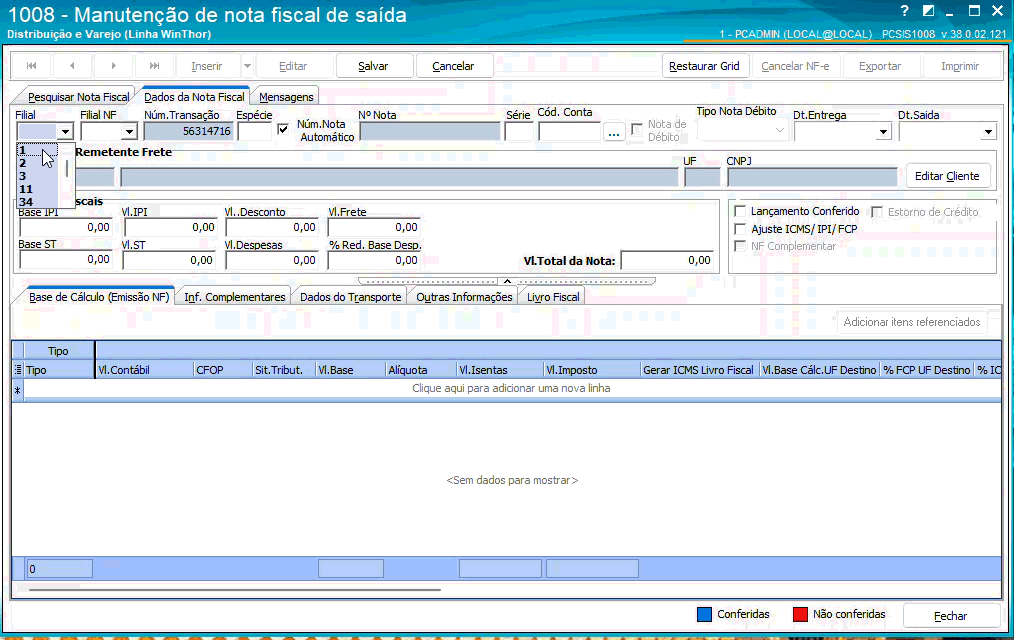Click blue Conferidas color swatch
1014x640 pixels.
pos(704,614)
